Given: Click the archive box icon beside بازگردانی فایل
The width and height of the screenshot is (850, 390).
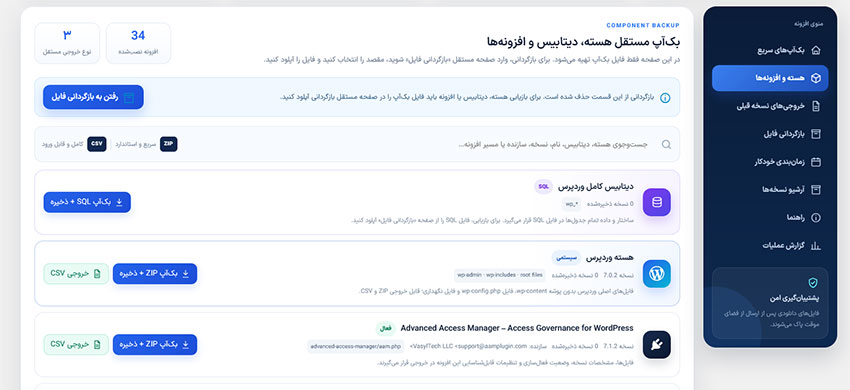Looking at the screenshot, I should click(816, 134).
